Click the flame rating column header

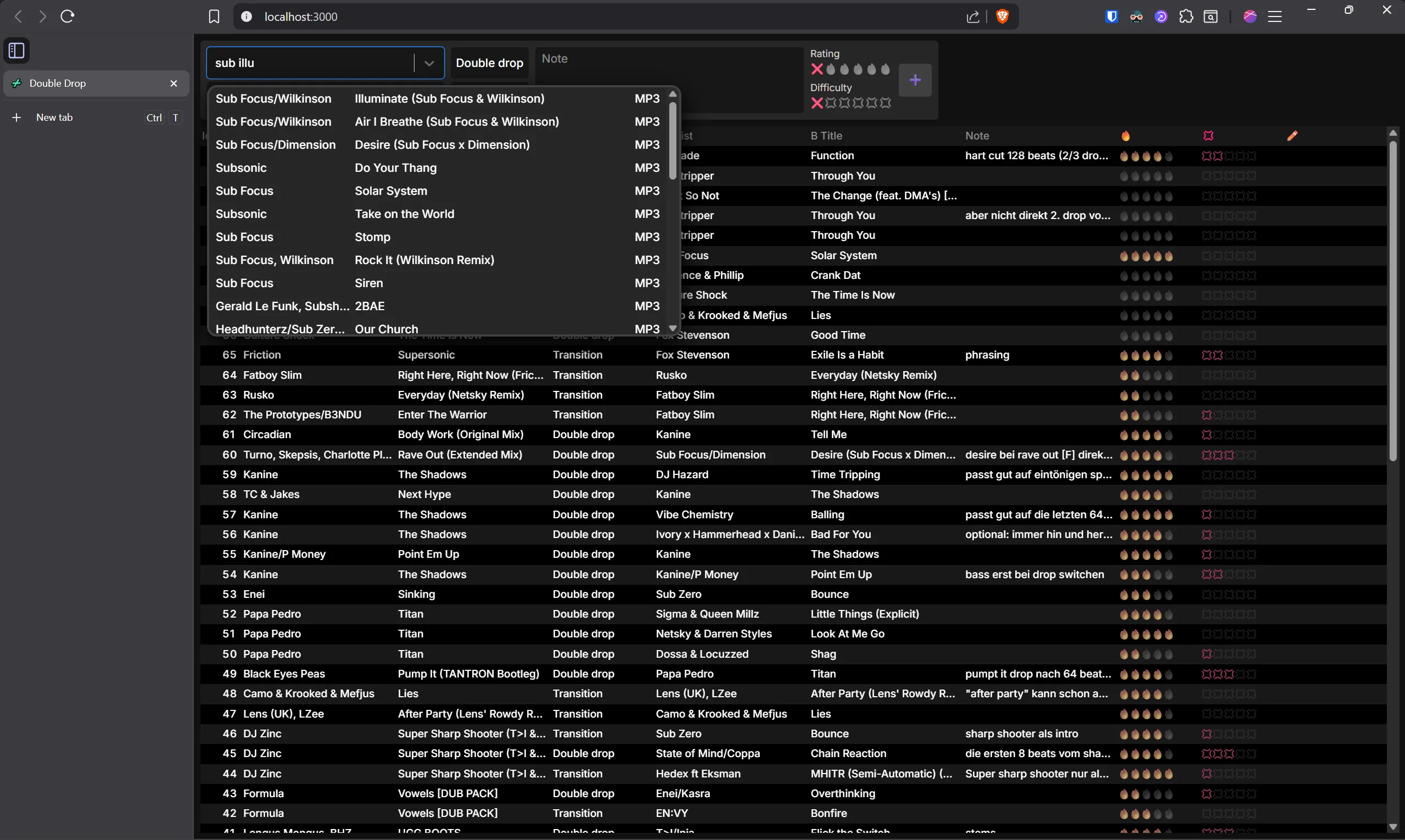[1126, 136]
